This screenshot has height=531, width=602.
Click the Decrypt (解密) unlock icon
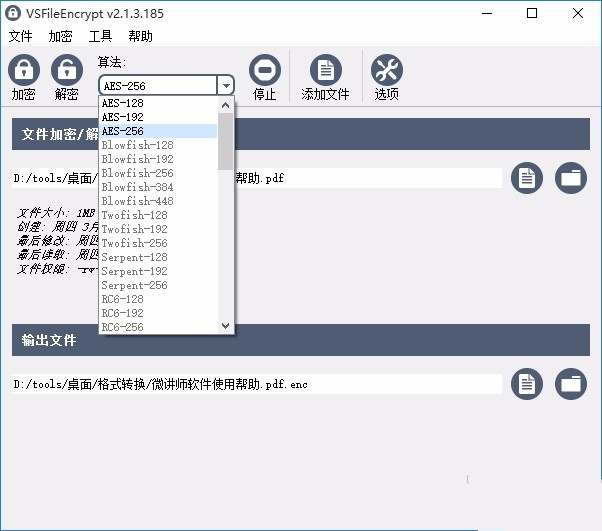(x=67, y=70)
